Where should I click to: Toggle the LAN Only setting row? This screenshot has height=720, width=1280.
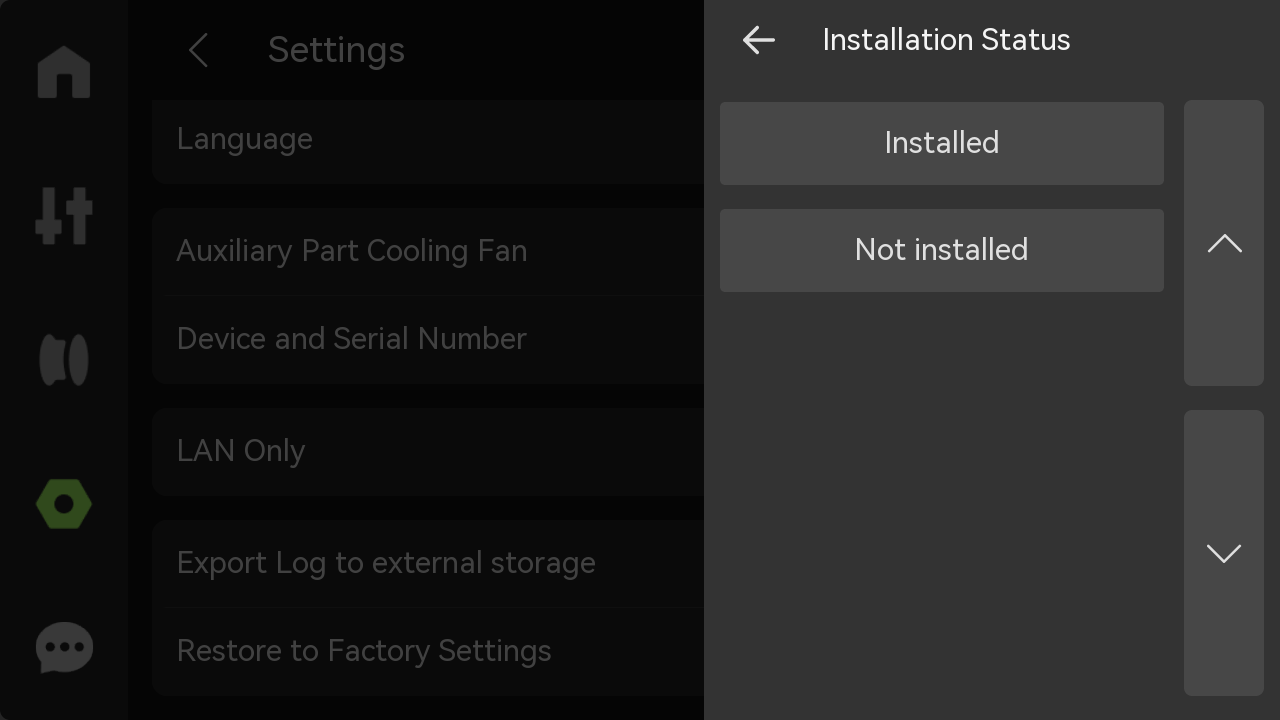click(x=428, y=451)
